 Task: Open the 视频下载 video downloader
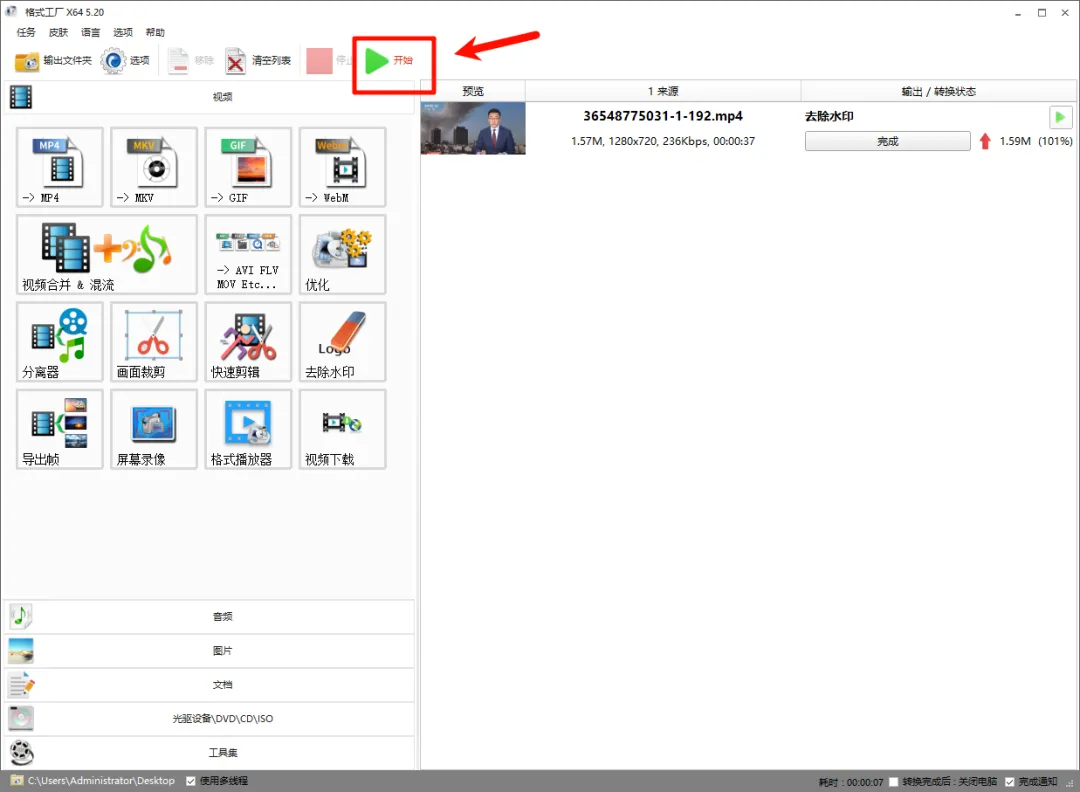point(342,430)
